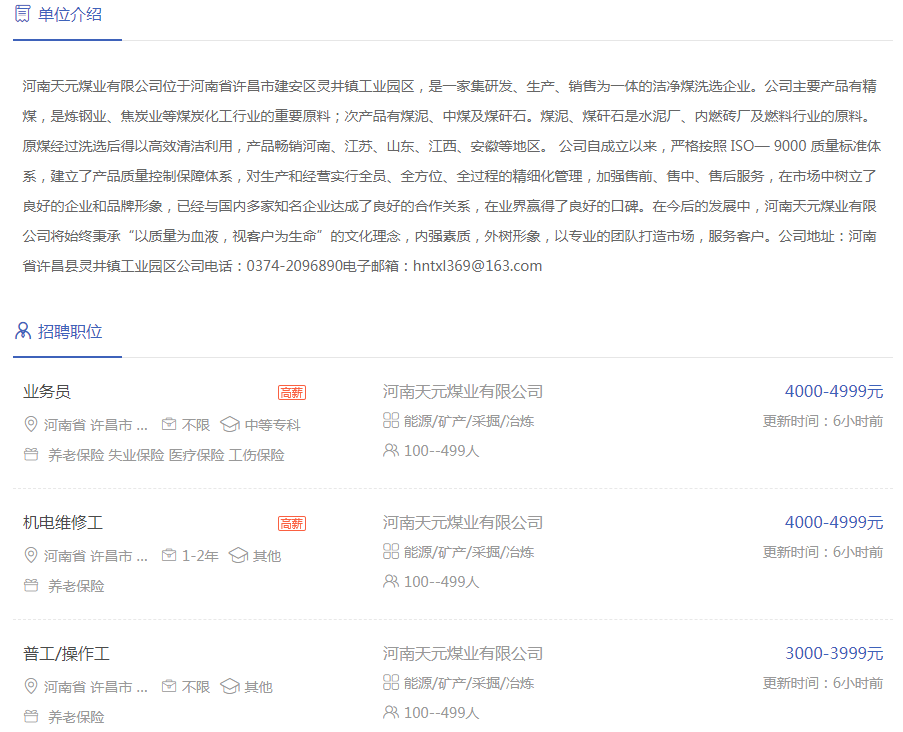The width and height of the screenshot is (903, 732).
Task: Click salary 3000-3999元 for 普工/操作工
Action: (834, 654)
